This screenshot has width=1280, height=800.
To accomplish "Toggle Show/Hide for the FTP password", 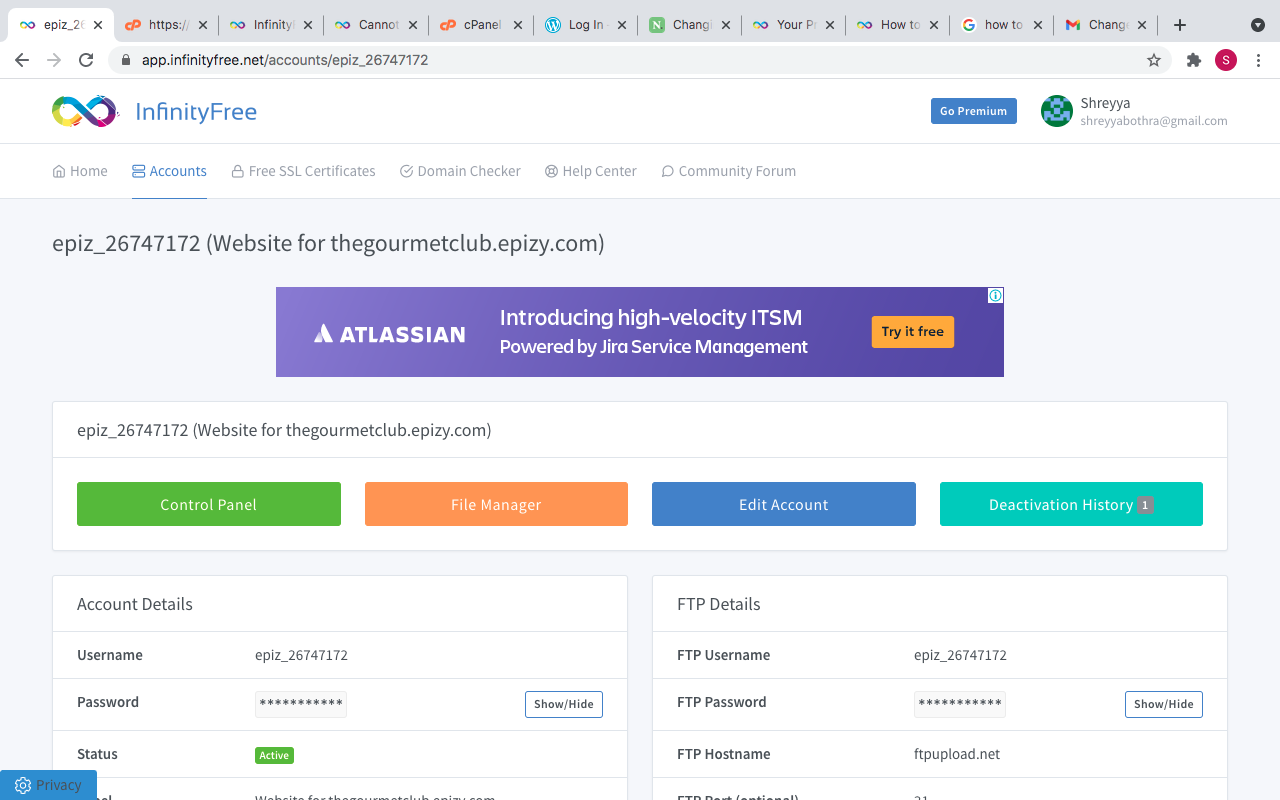I will point(1163,704).
